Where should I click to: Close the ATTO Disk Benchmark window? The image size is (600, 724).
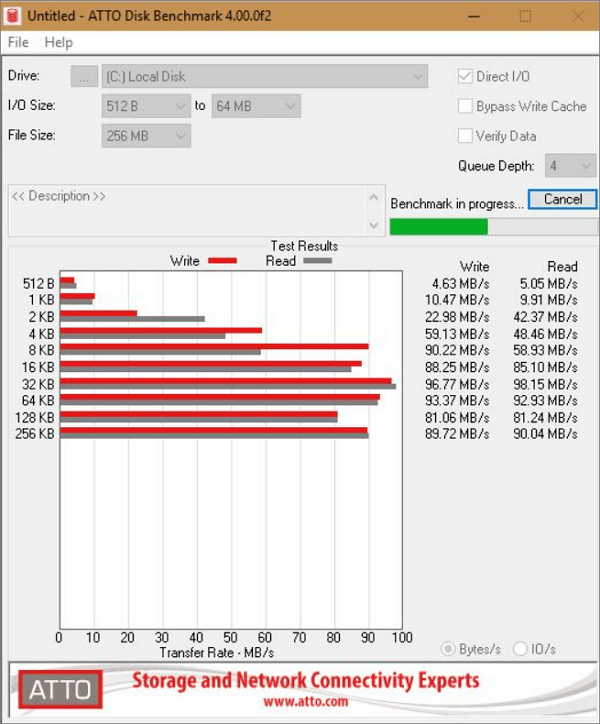click(575, 16)
